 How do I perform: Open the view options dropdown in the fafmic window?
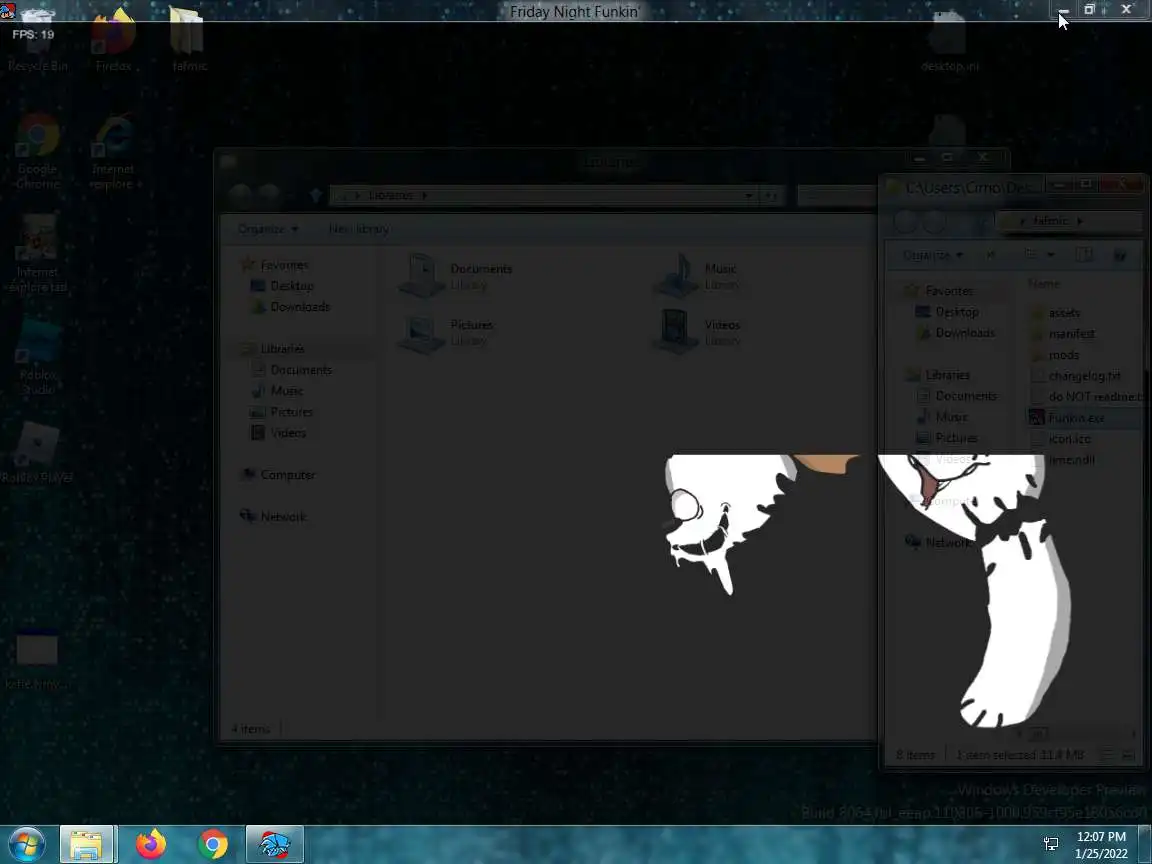point(1051,255)
